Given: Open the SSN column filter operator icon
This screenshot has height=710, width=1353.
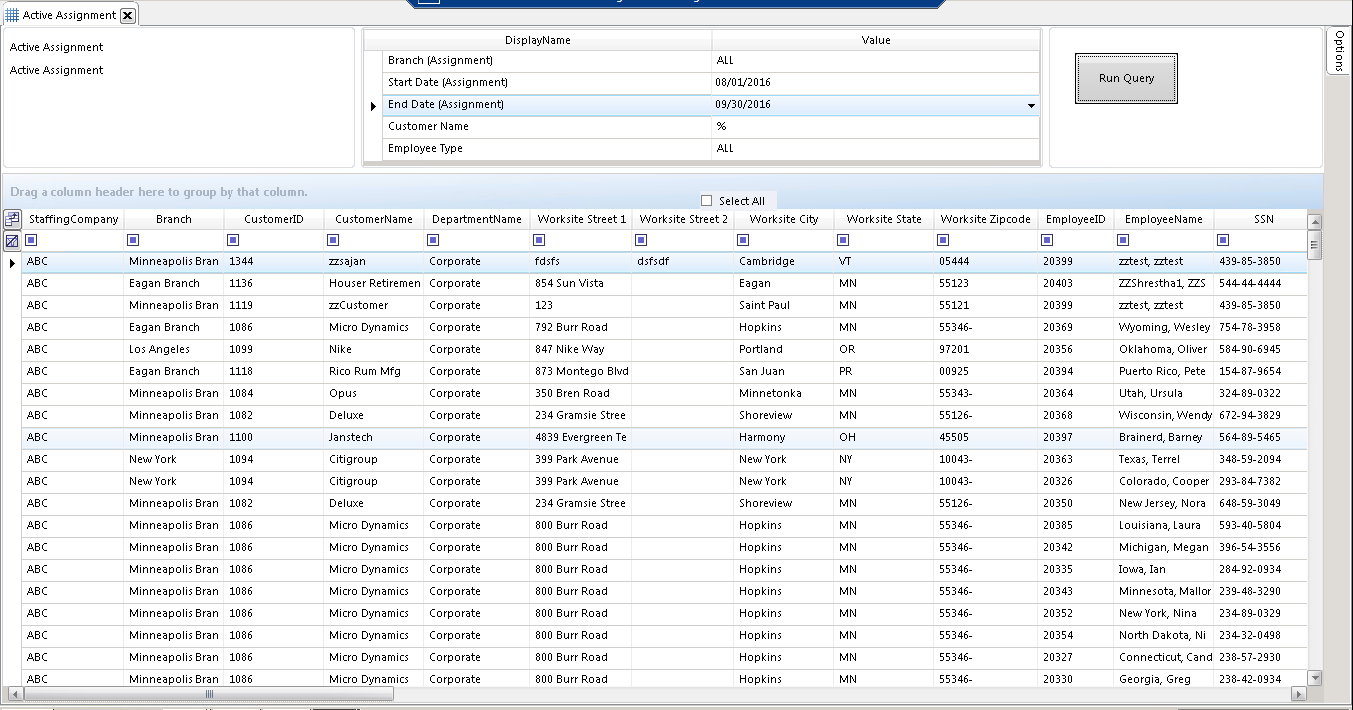Looking at the screenshot, I should click(x=1223, y=240).
